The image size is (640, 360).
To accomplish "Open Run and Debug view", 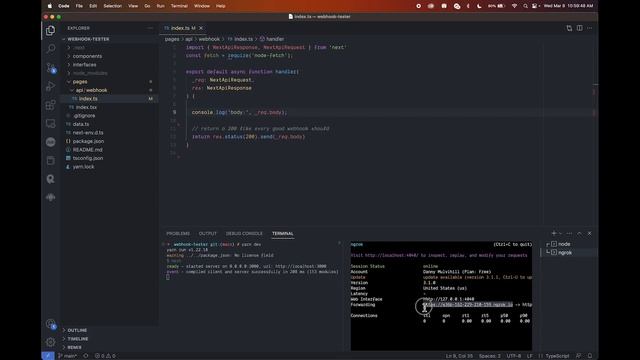I will [x=51, y=86].
